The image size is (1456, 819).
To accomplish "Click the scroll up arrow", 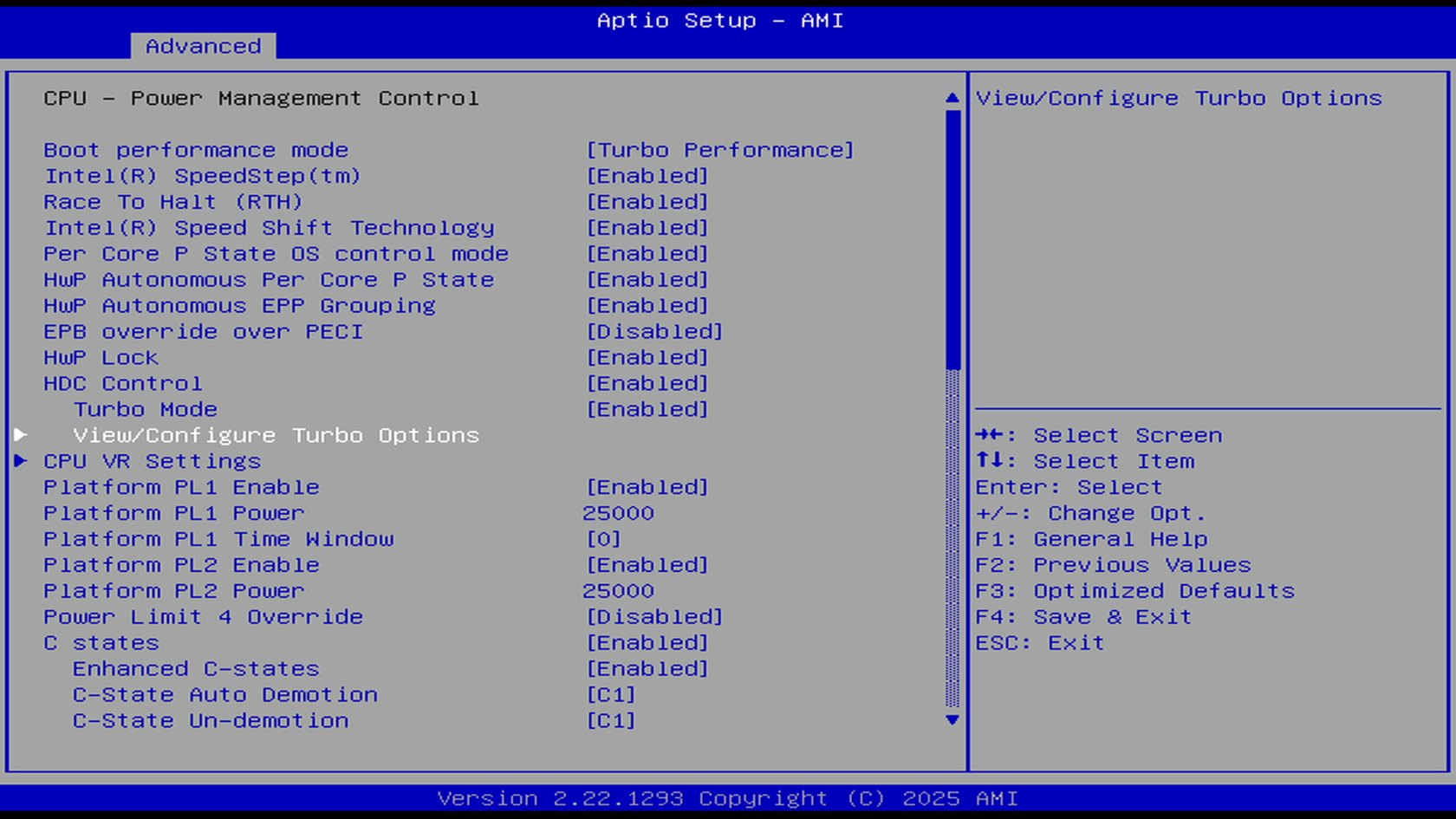I will [952, 98].
